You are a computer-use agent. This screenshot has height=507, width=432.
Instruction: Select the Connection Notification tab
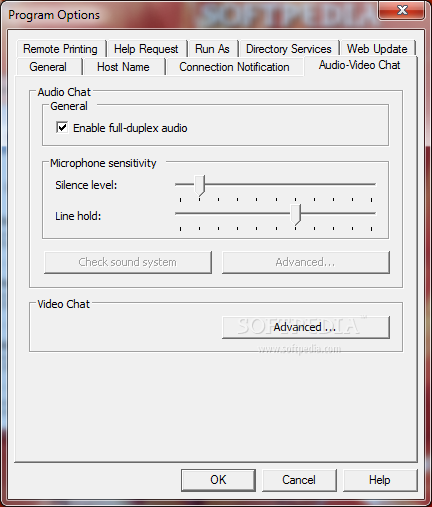coord(234,67)
